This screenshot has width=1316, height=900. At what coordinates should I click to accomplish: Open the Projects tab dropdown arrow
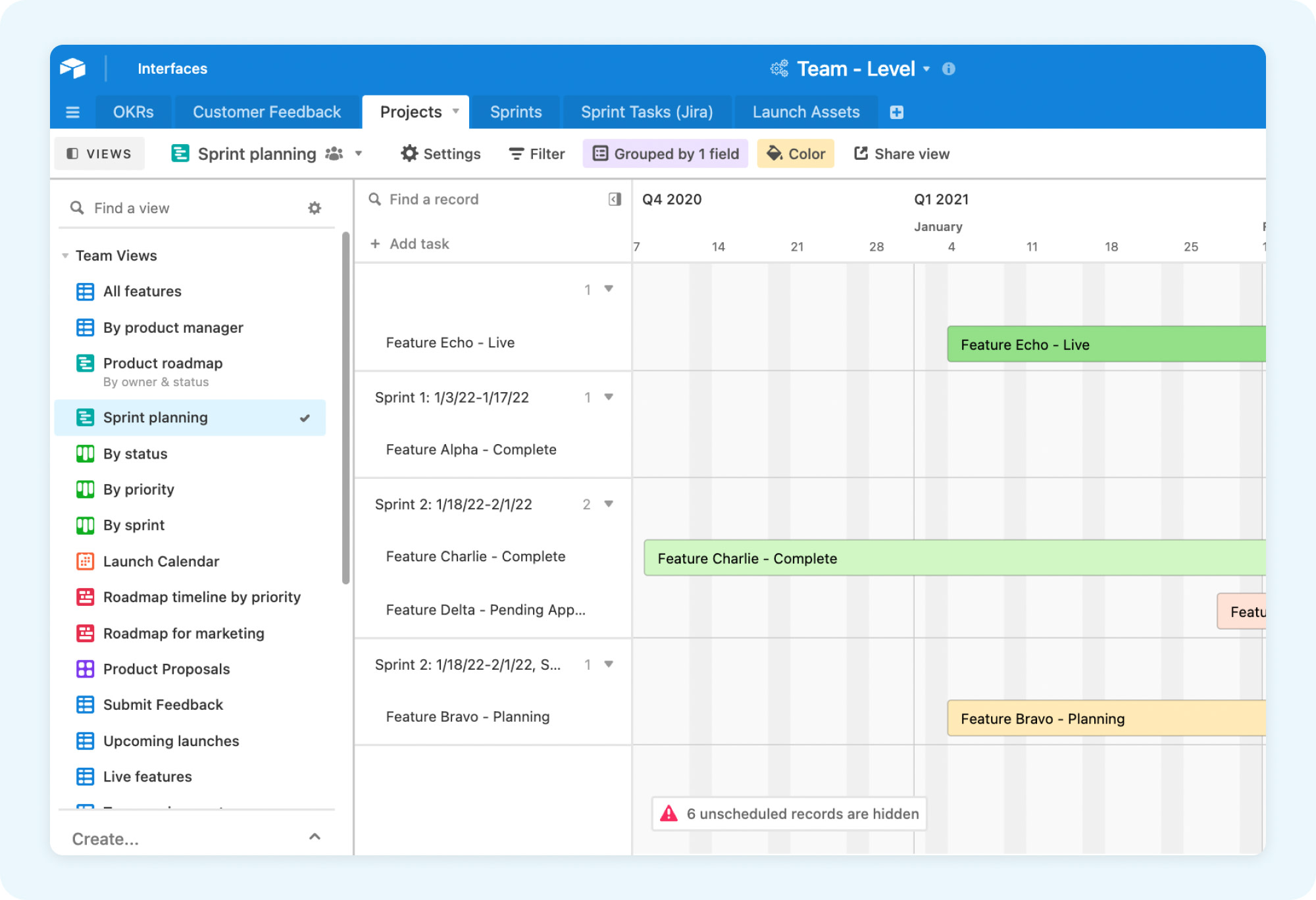point(457,112)
